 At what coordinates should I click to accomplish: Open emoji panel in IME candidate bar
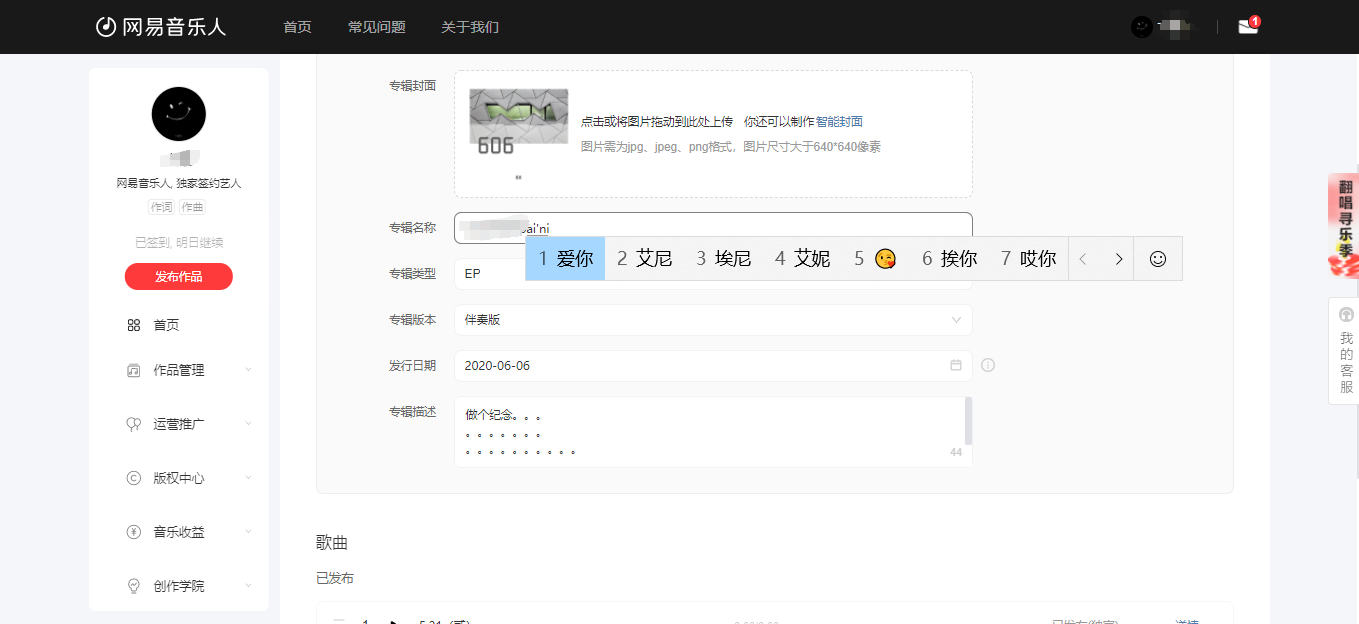coord(1157,259)
